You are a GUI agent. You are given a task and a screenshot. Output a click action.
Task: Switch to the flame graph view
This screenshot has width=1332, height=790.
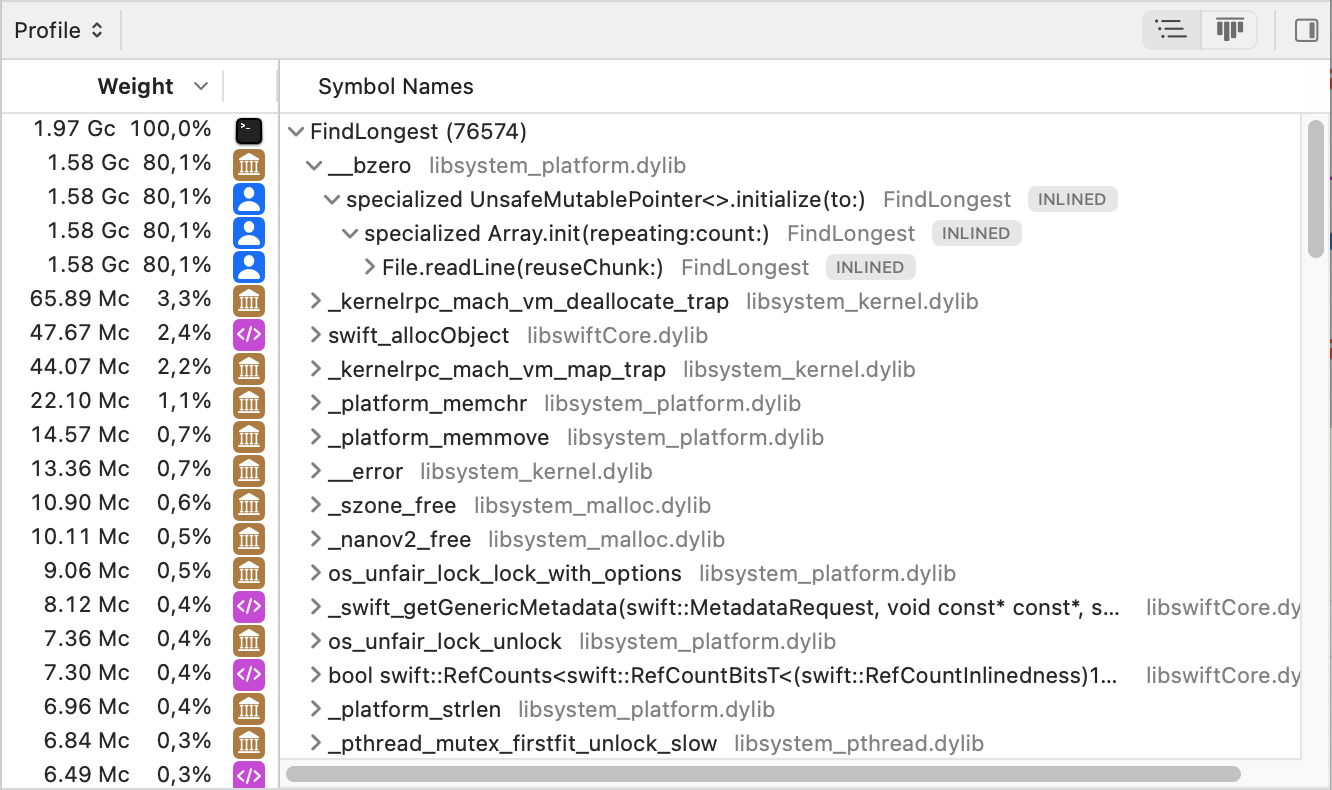point(1229,30)
